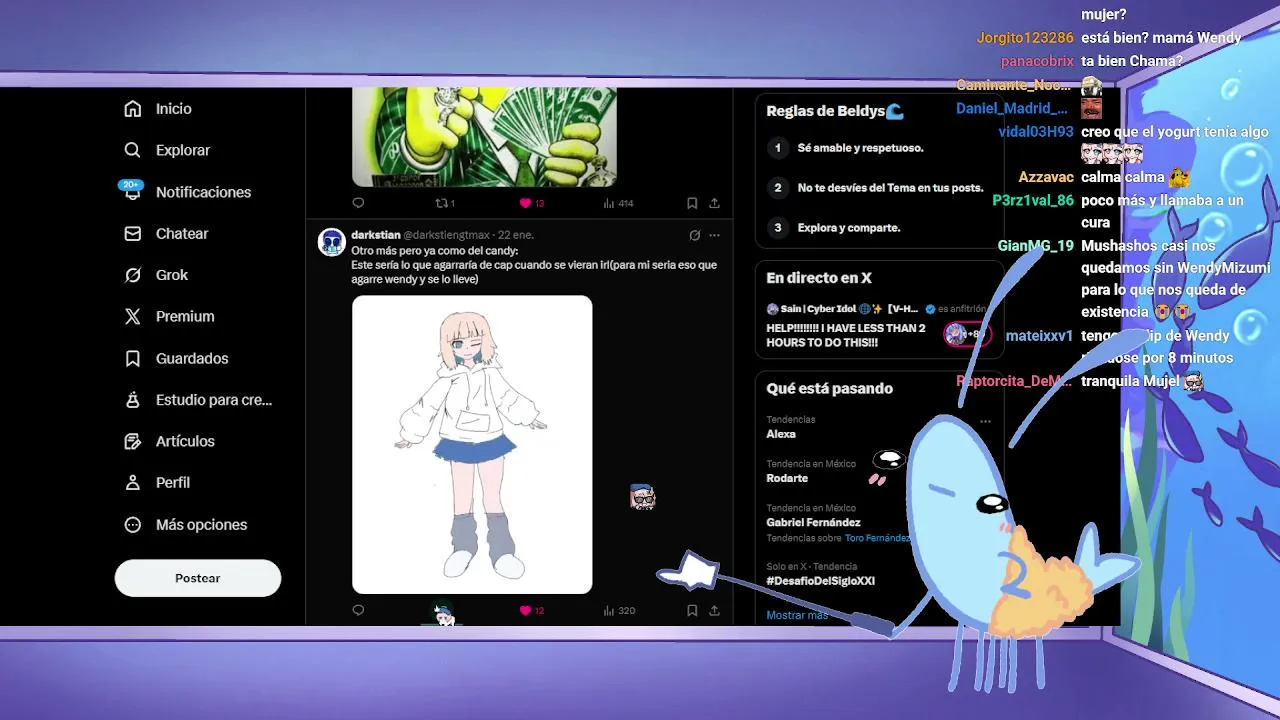Click rule Sé amable y respetuoso

(860, 148)
